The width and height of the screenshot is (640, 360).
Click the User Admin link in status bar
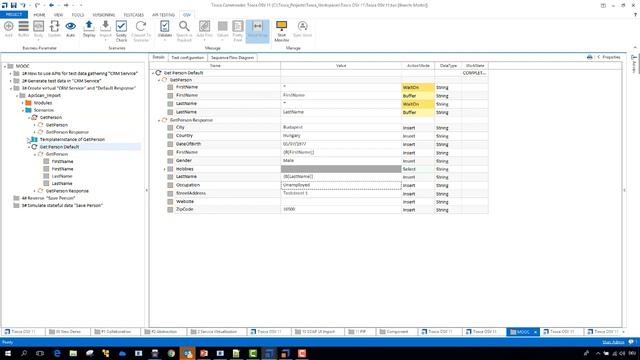click(x=613, y=342)
